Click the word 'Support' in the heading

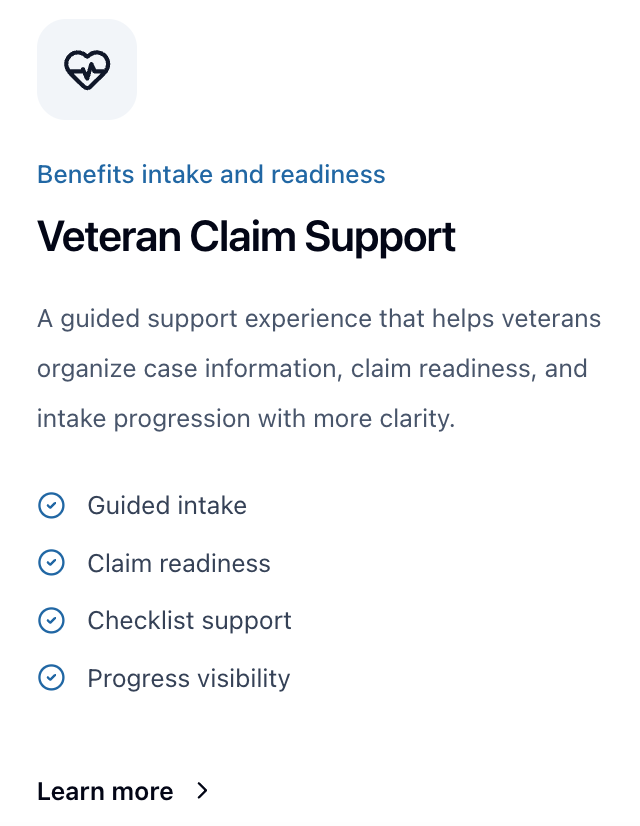click(380, 237)
